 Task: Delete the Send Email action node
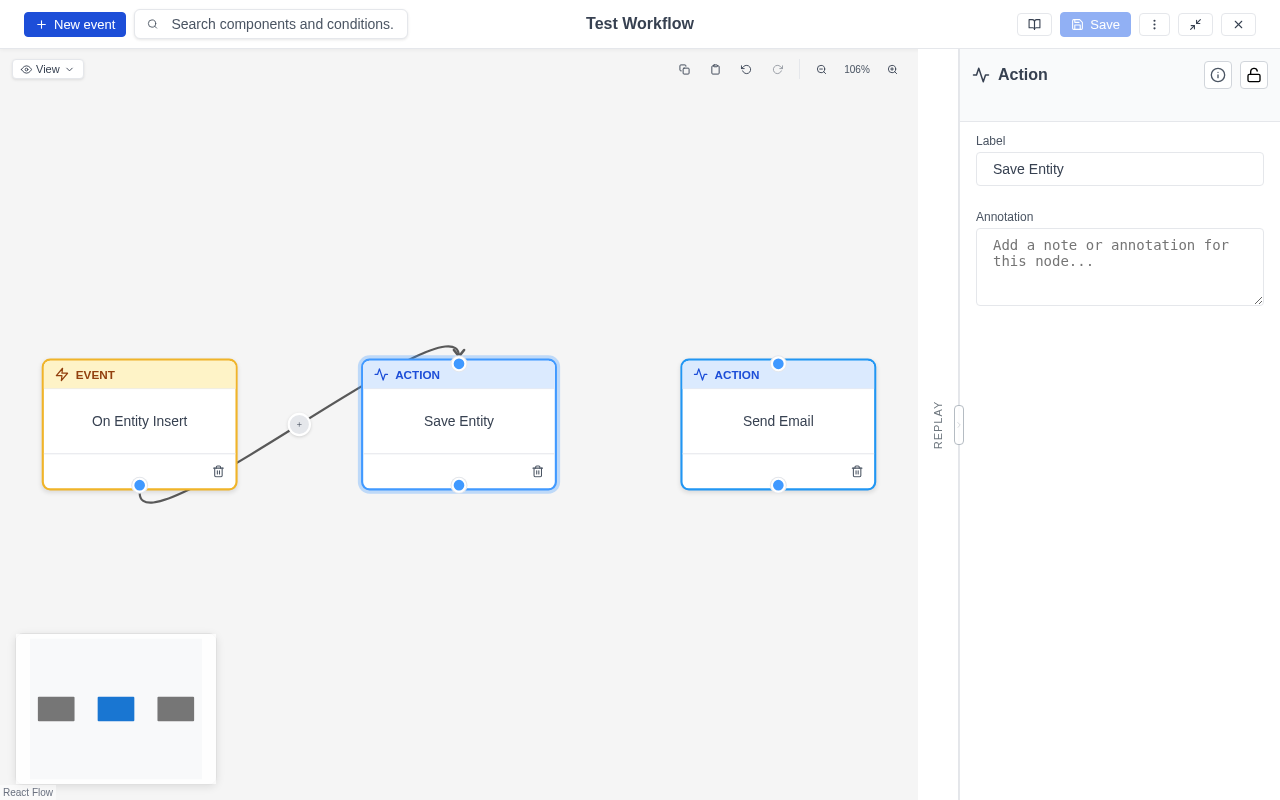[x=857, y=471]
